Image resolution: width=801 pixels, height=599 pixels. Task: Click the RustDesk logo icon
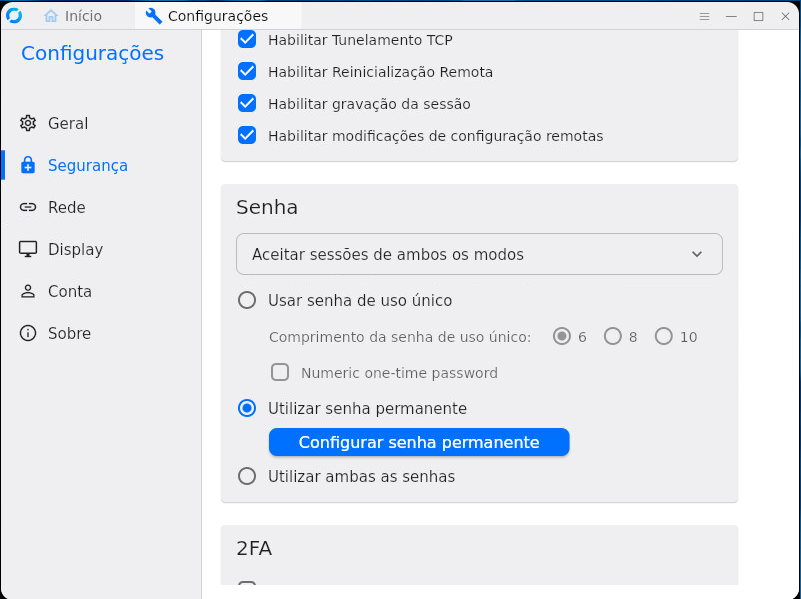click(x=14, y=14)
